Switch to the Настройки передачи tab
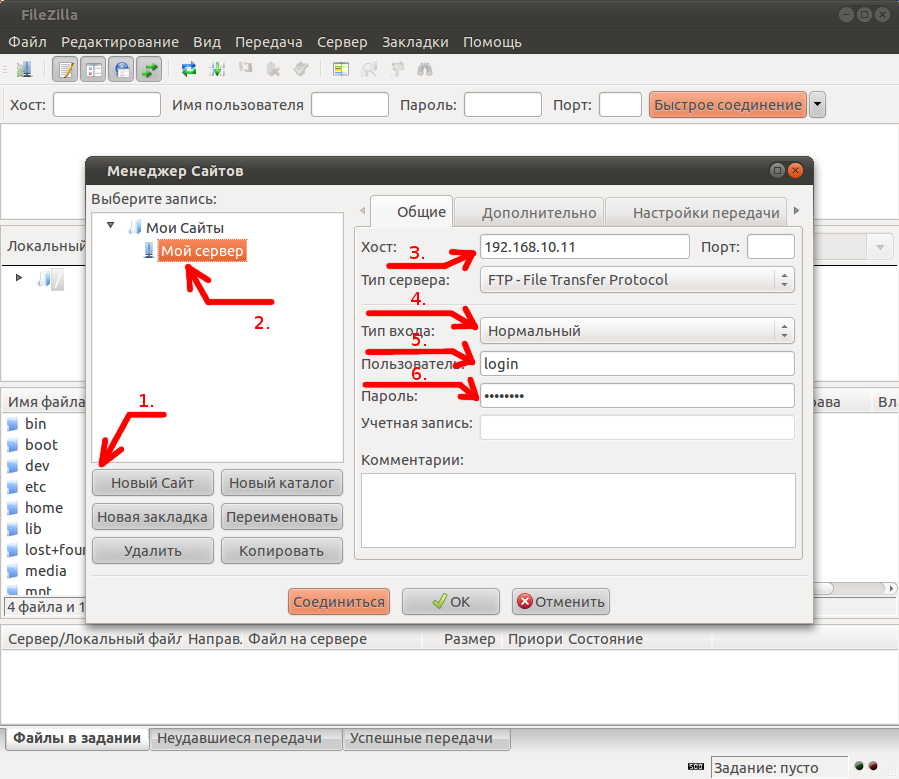 click(x=696, y=213)
